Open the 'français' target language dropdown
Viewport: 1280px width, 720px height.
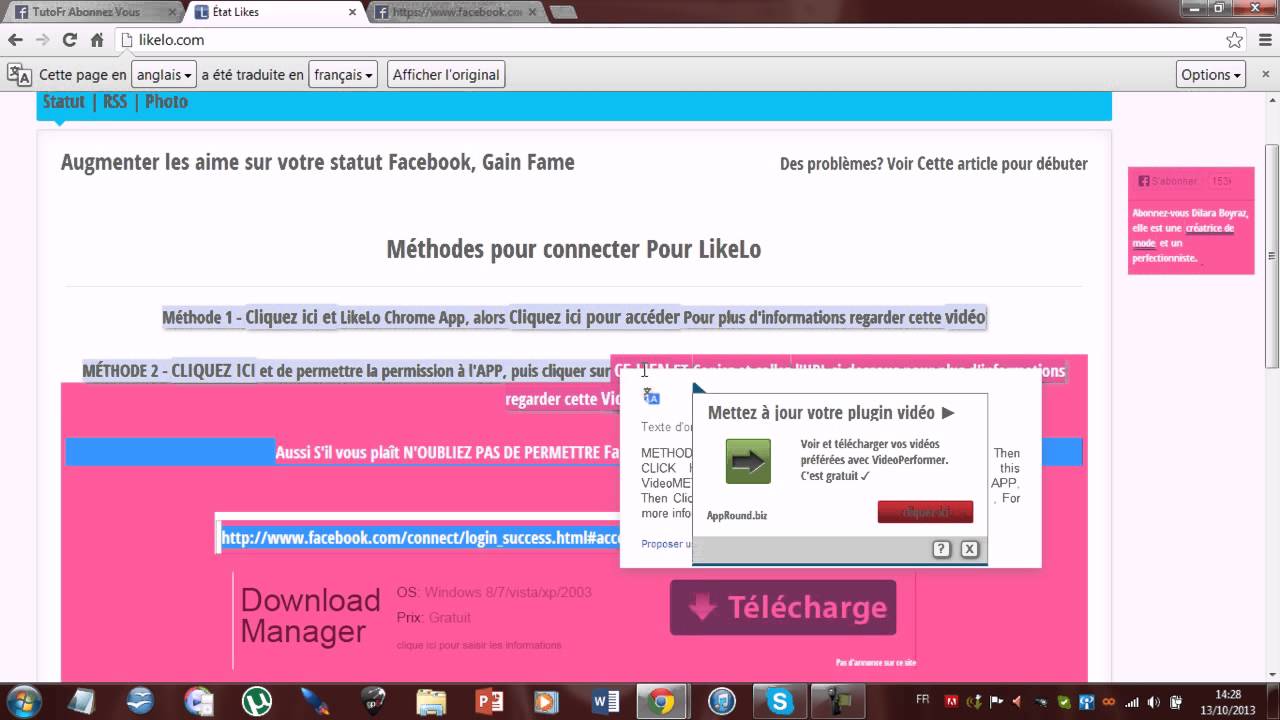pos(343,74)
